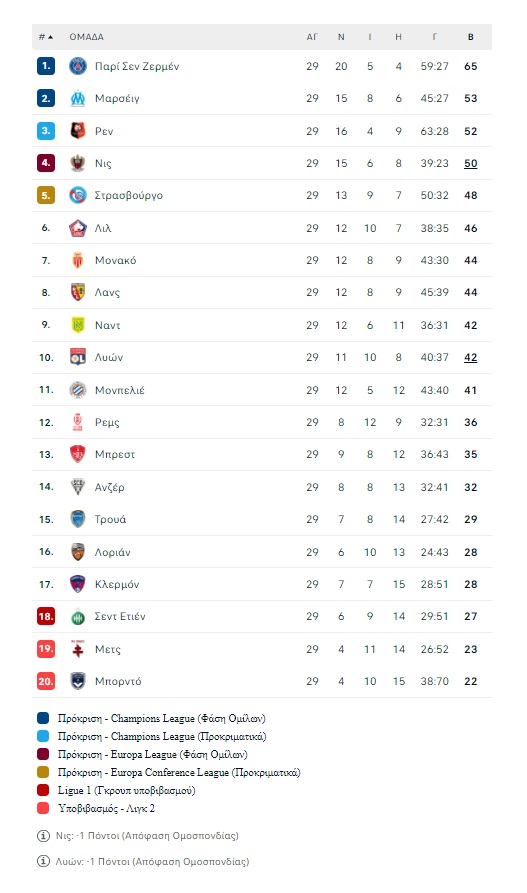The width and height of the screenshot is (527, 893).
Task: Click the Saint-Étienne green club logo
Action: pos(77,616)
